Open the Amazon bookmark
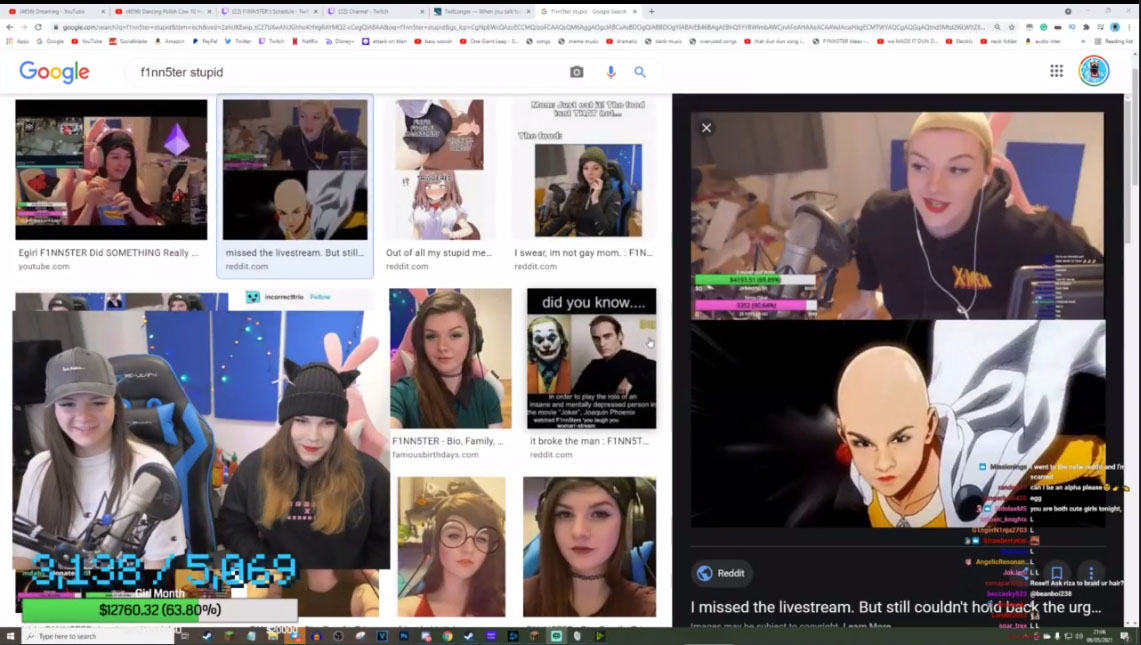This screenshot has width=1141, height=645. pos(170,41)
